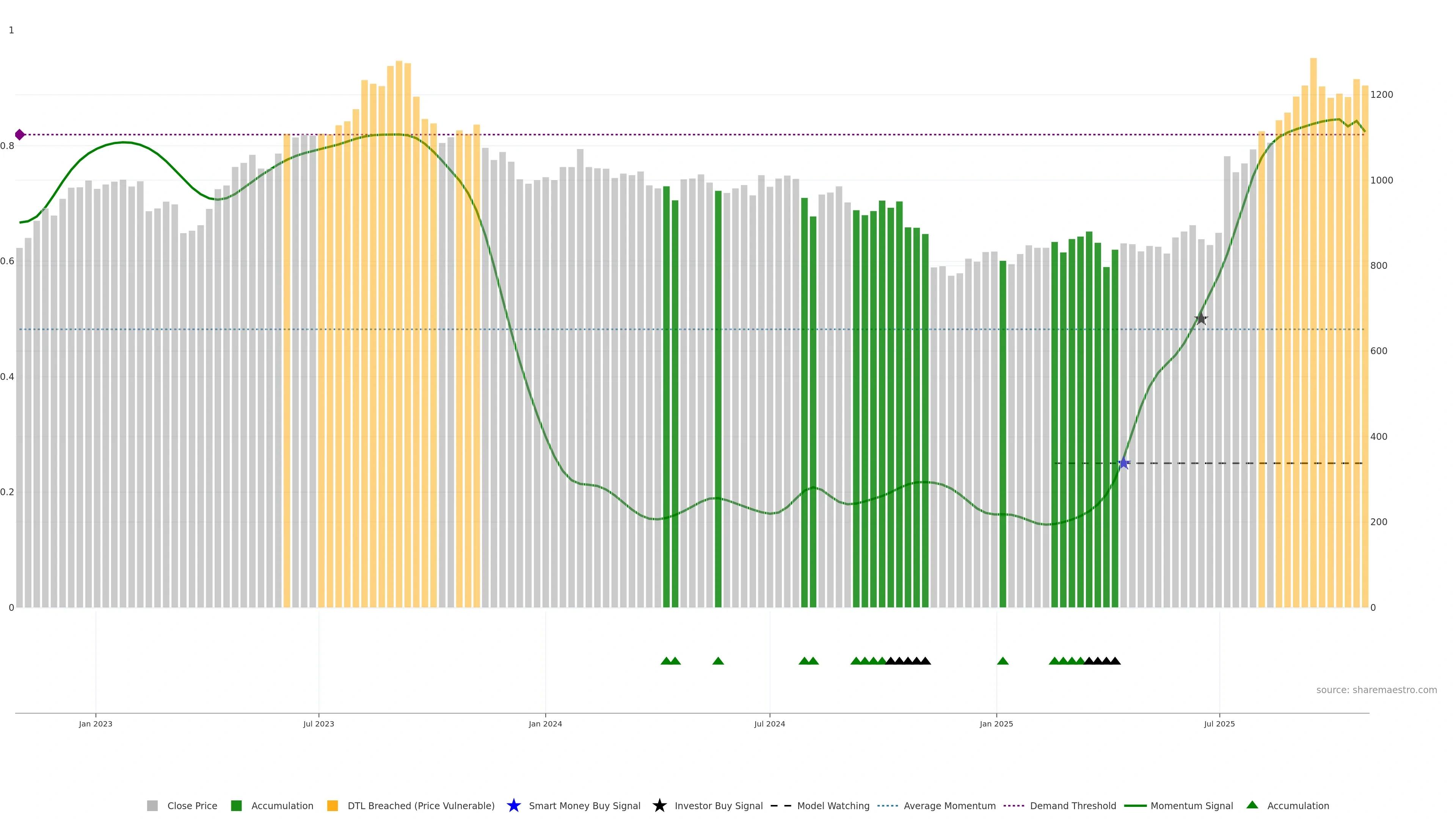The width and height of the screenshot is (1456, 819).
Task: Click the orange DTL Breached swatch in legend
Action: click(x=333, y=805)
